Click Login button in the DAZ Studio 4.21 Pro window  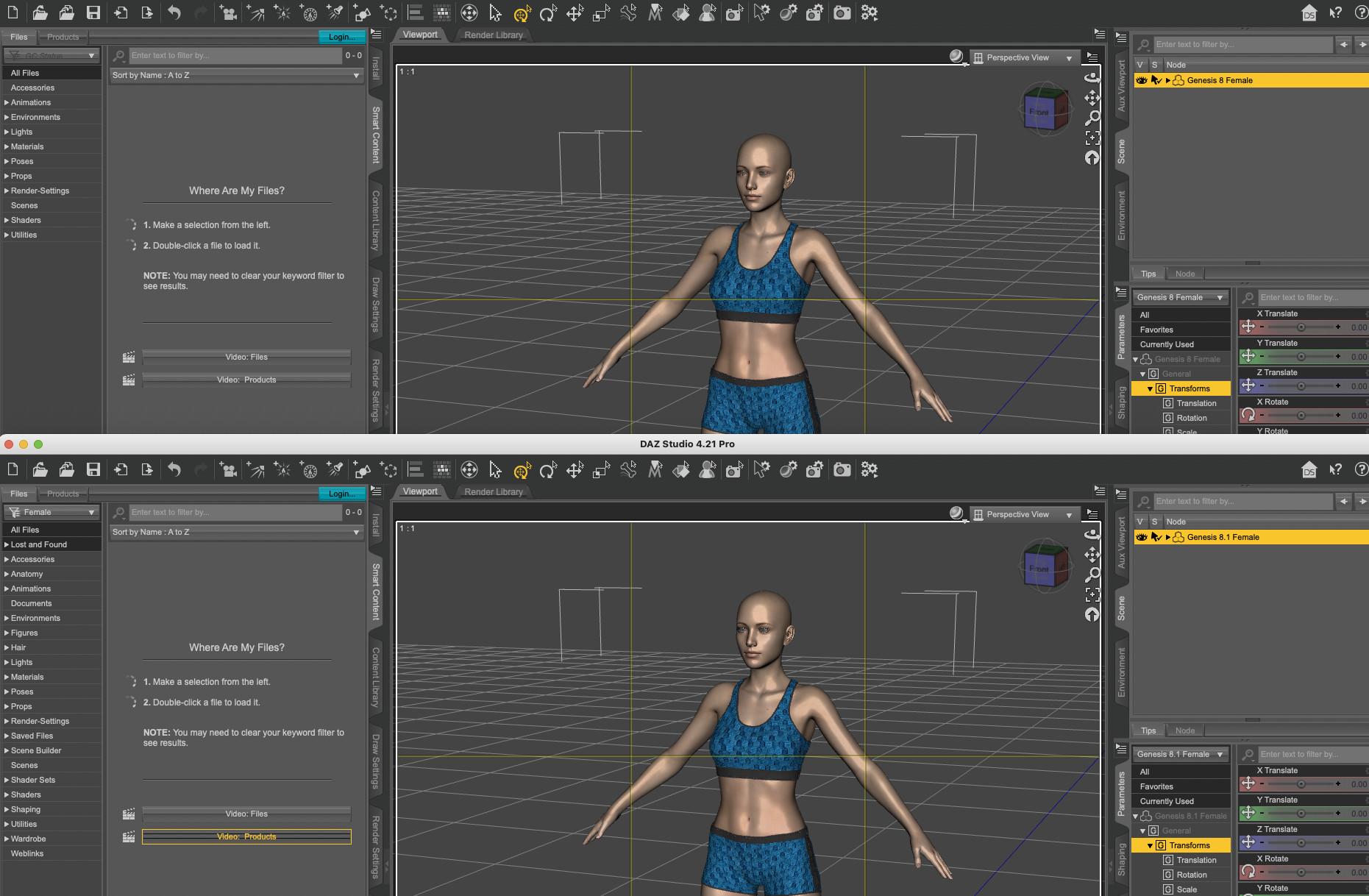(341, 494)
